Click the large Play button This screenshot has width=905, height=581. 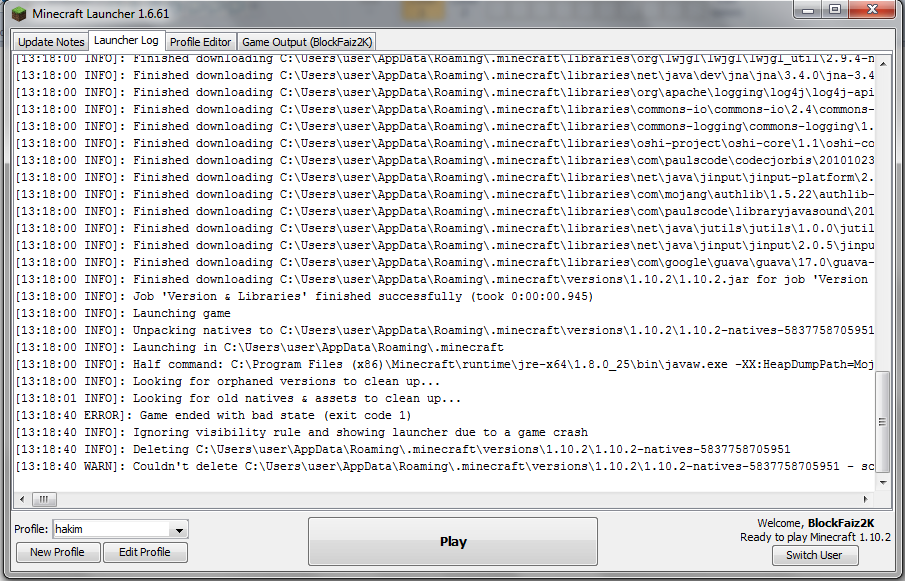coord(452,542)
